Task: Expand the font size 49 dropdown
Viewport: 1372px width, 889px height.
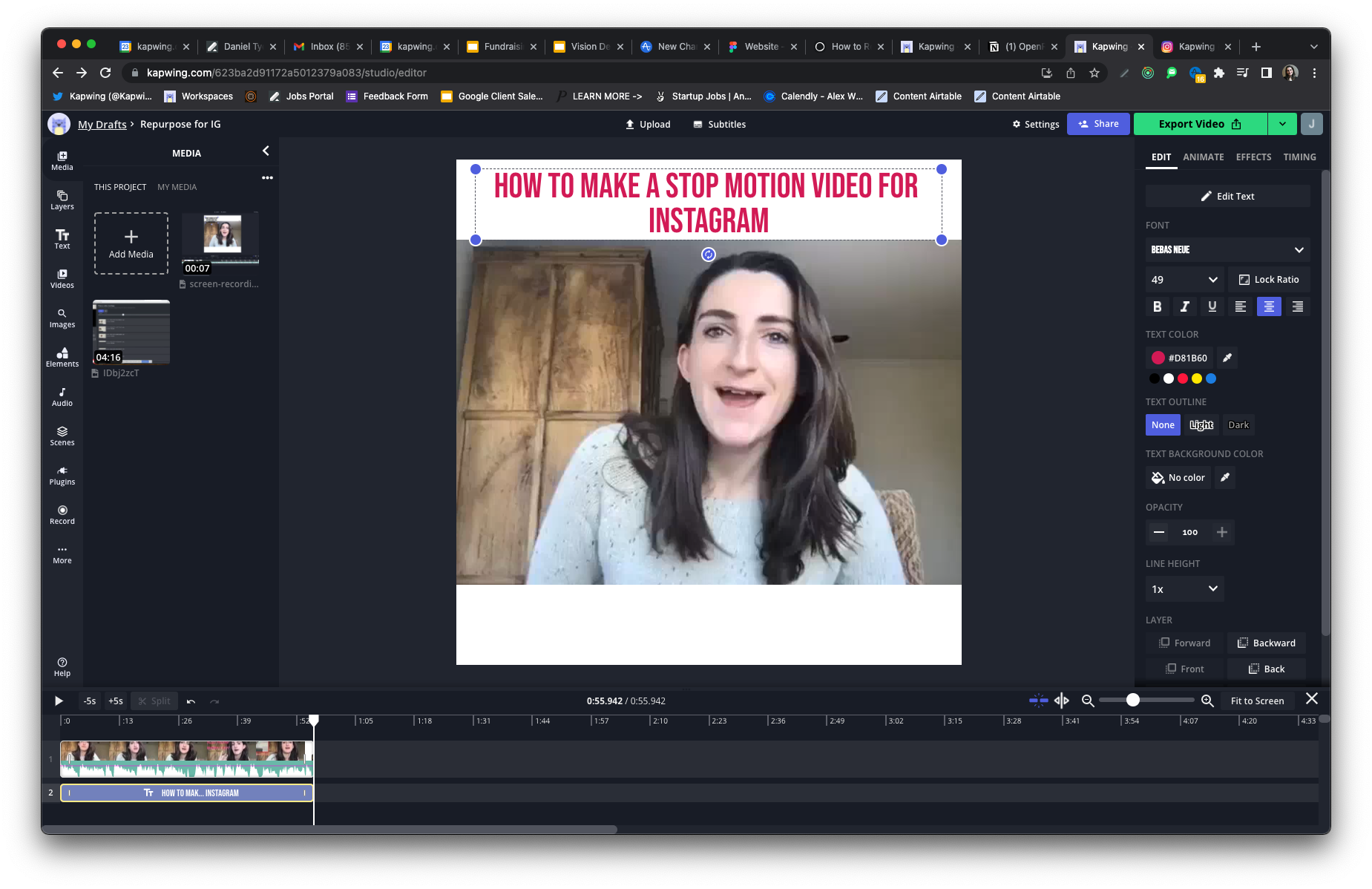Action: click(1184, 280)
